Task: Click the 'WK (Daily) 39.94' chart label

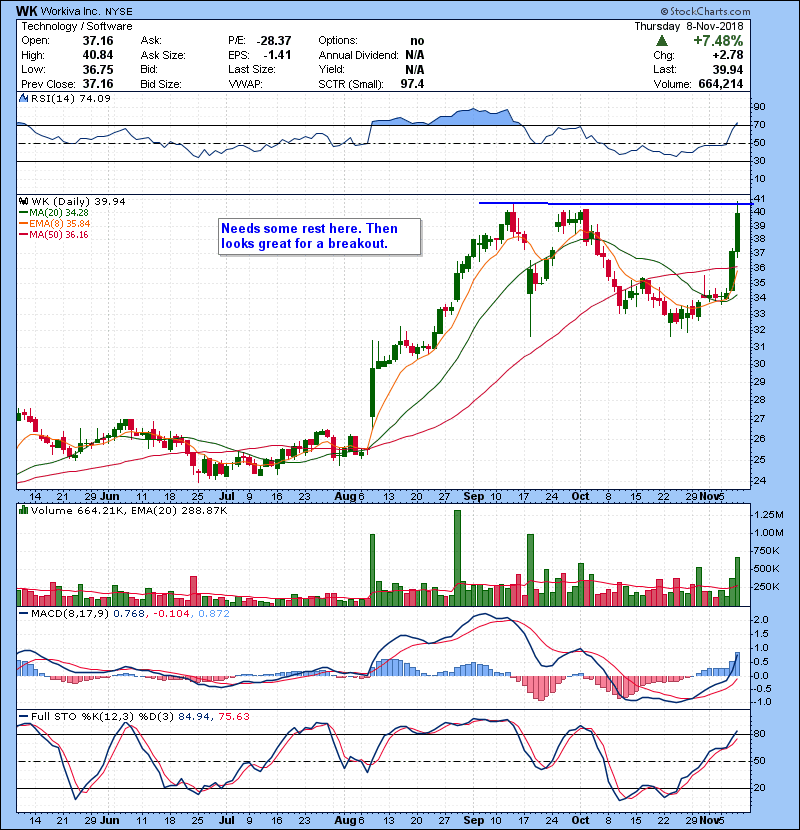Action: tap(78, 201)
